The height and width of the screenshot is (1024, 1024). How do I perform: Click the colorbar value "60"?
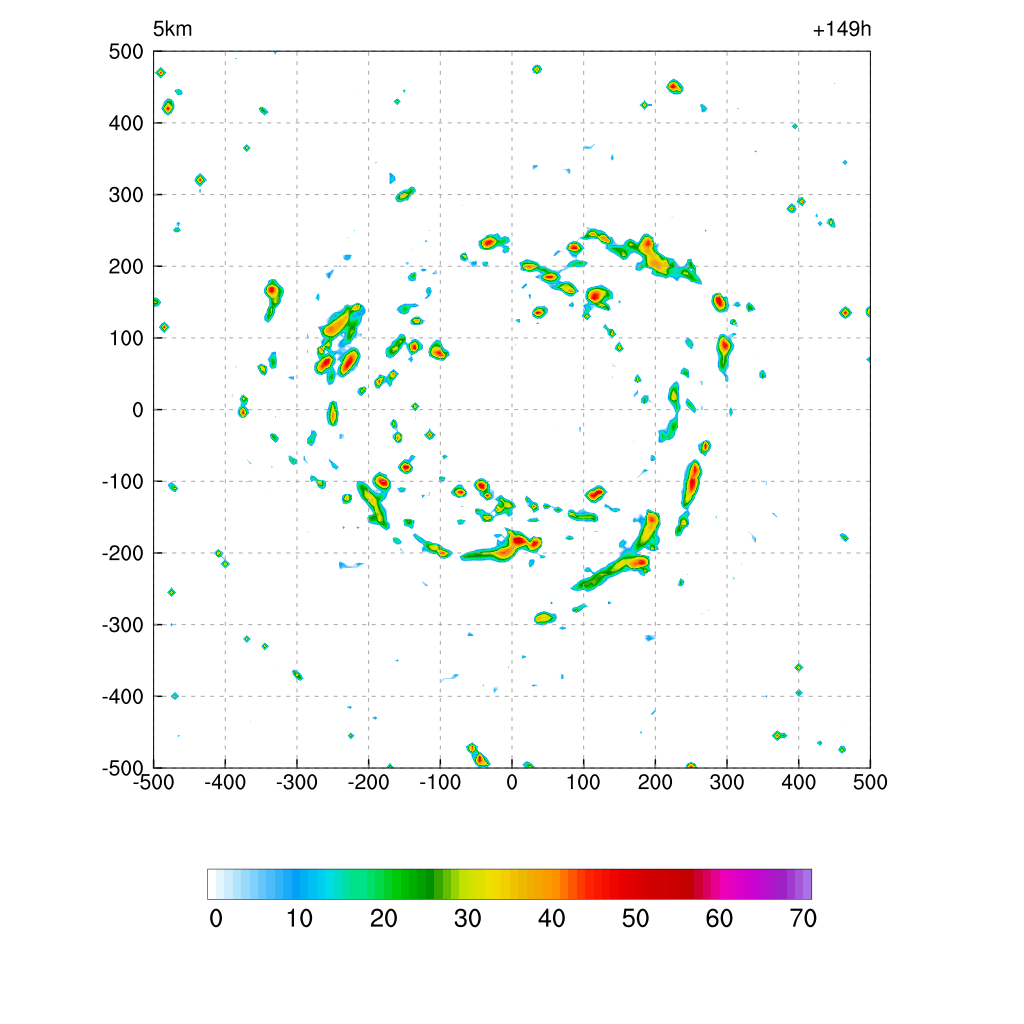(x=719, y=919)
